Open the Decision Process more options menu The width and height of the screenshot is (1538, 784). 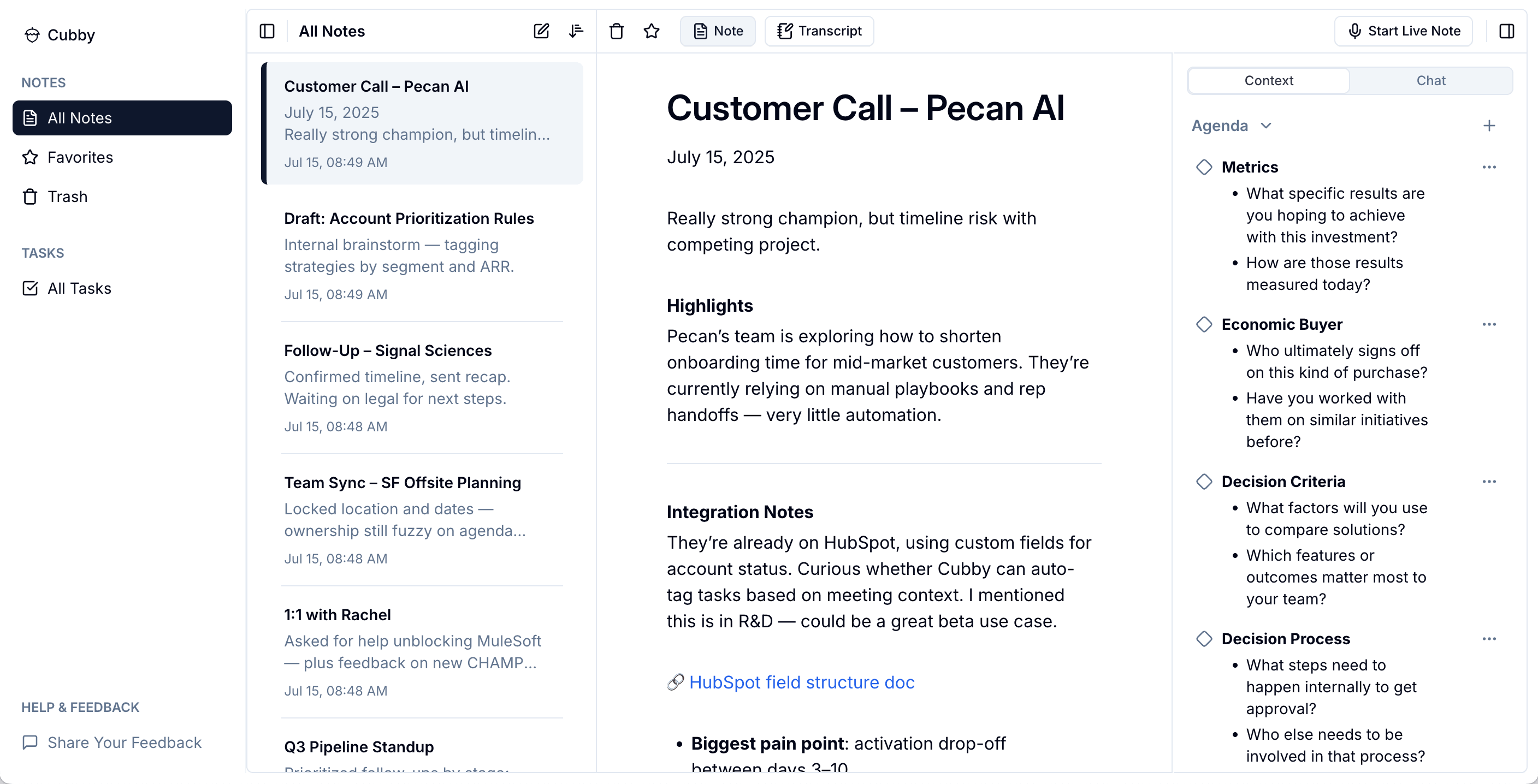(x=1489, y=639)
